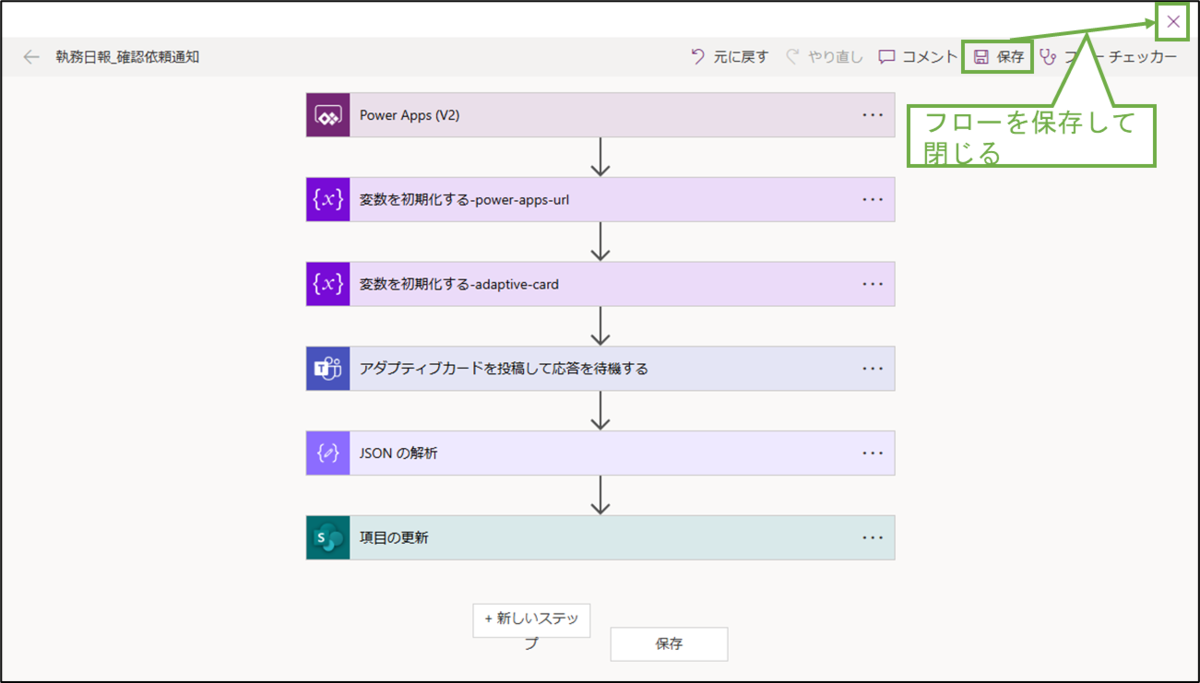Screen dimensions: 1200x683
Task: Click the floppy disk 保存 icon in toolbar
Action: 981,57
